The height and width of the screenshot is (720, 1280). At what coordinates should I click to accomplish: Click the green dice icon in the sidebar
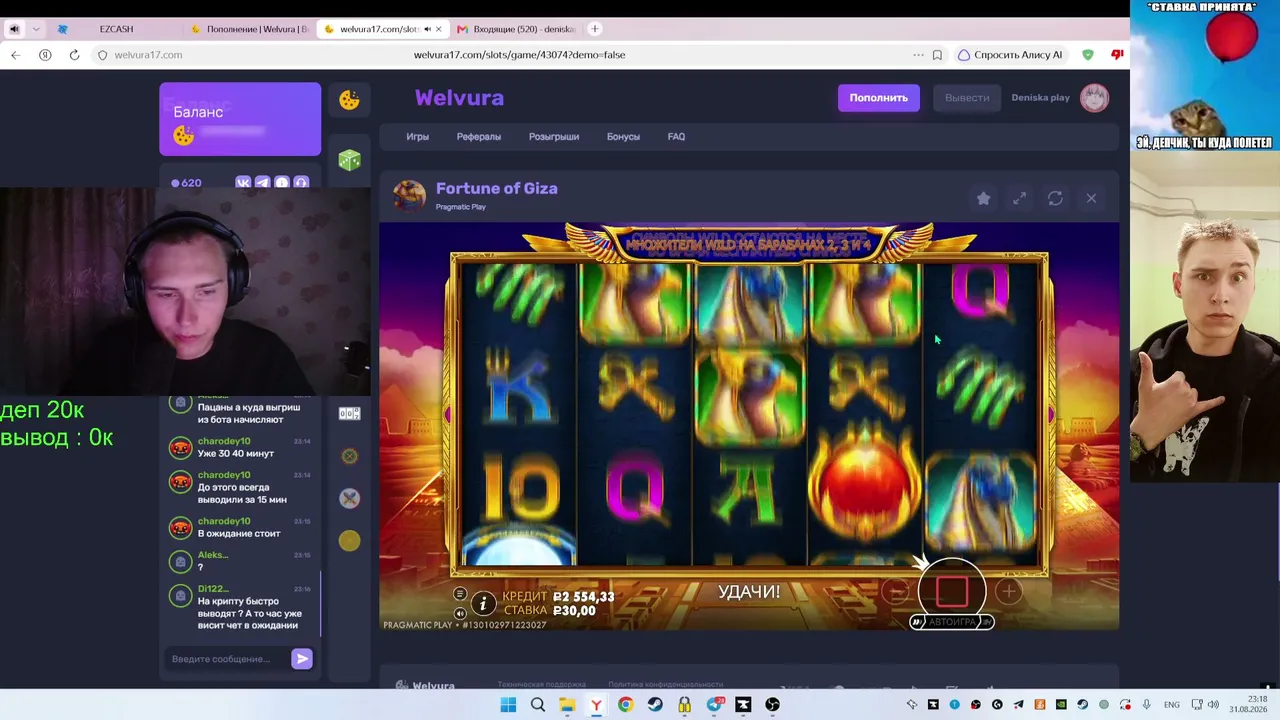[x=349, y=160]
